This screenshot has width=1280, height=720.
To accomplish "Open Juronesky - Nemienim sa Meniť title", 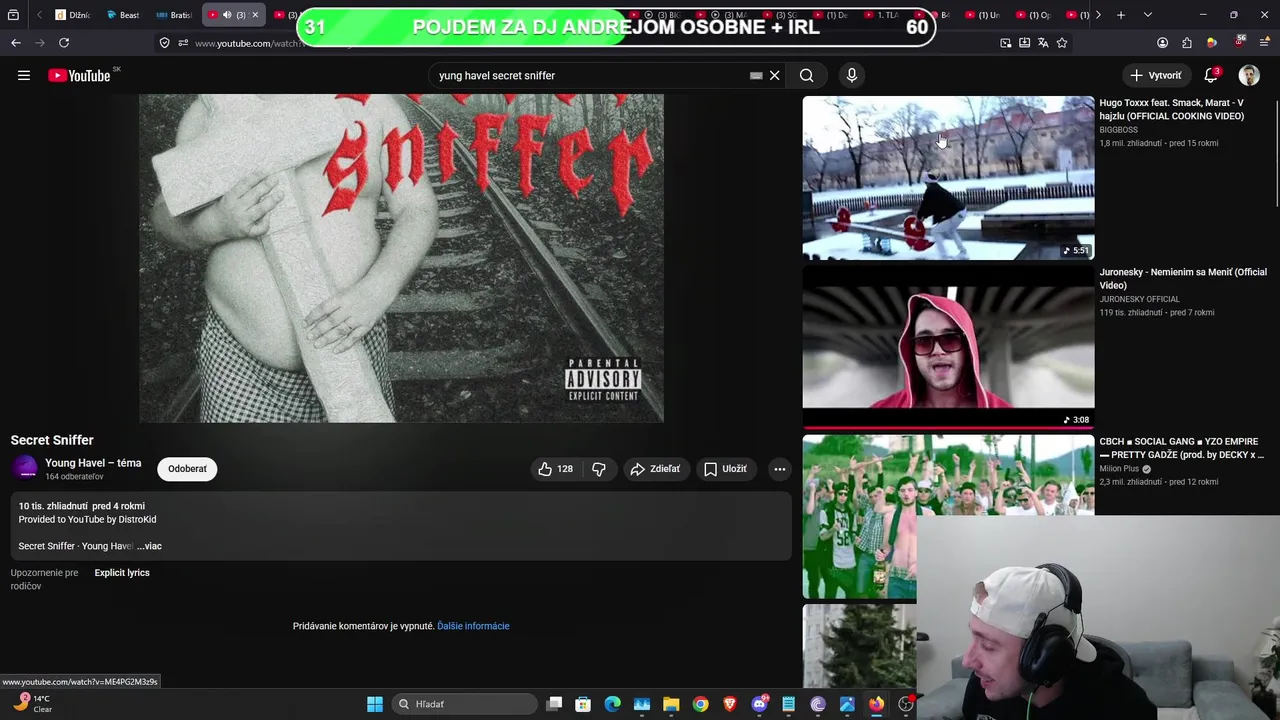I will [x=1183, y=278].
